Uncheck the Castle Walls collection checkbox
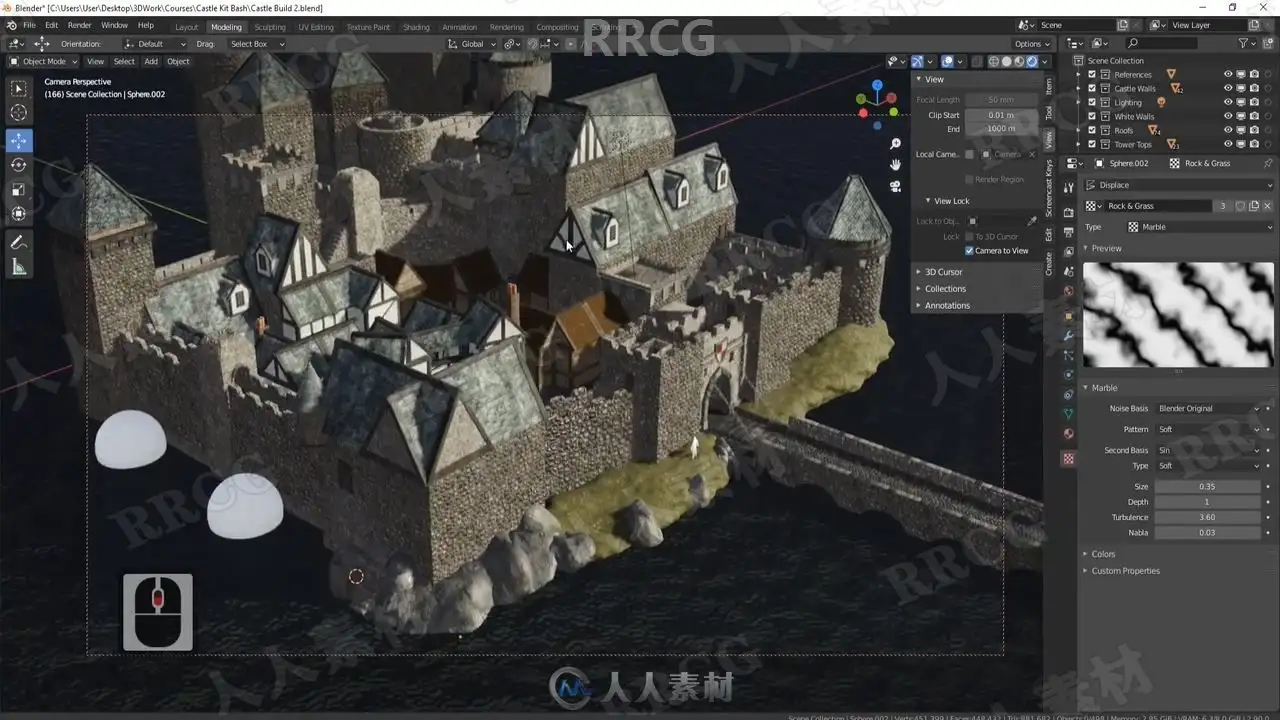 pyautogui.click(x=1092, y=88)
